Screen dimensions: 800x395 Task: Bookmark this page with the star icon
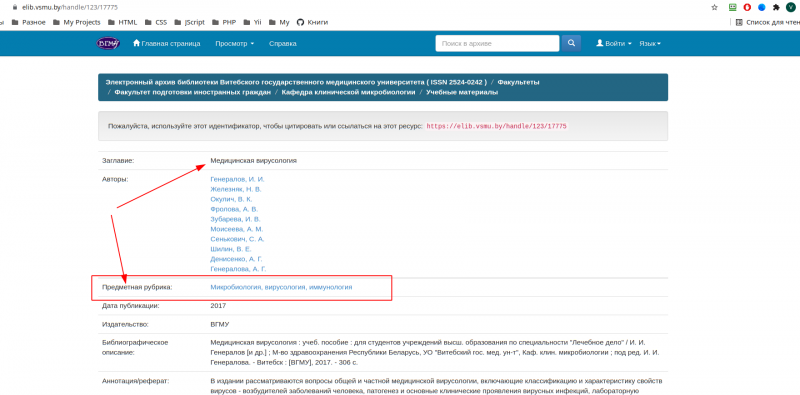click(714, 7)
